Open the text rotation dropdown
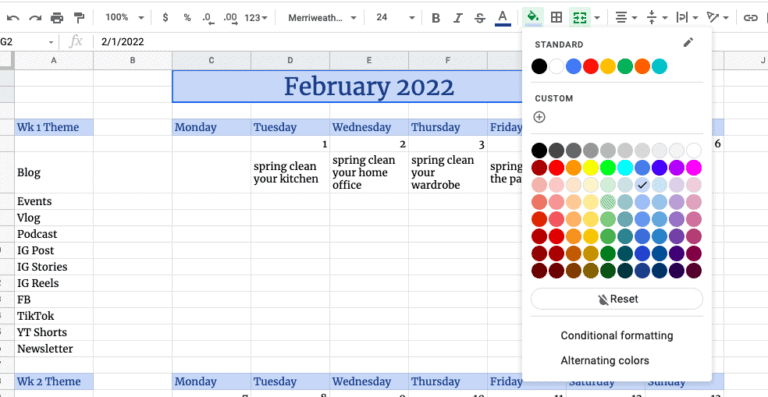The width and height of the screenshot is (768, 397). (718, 18)
